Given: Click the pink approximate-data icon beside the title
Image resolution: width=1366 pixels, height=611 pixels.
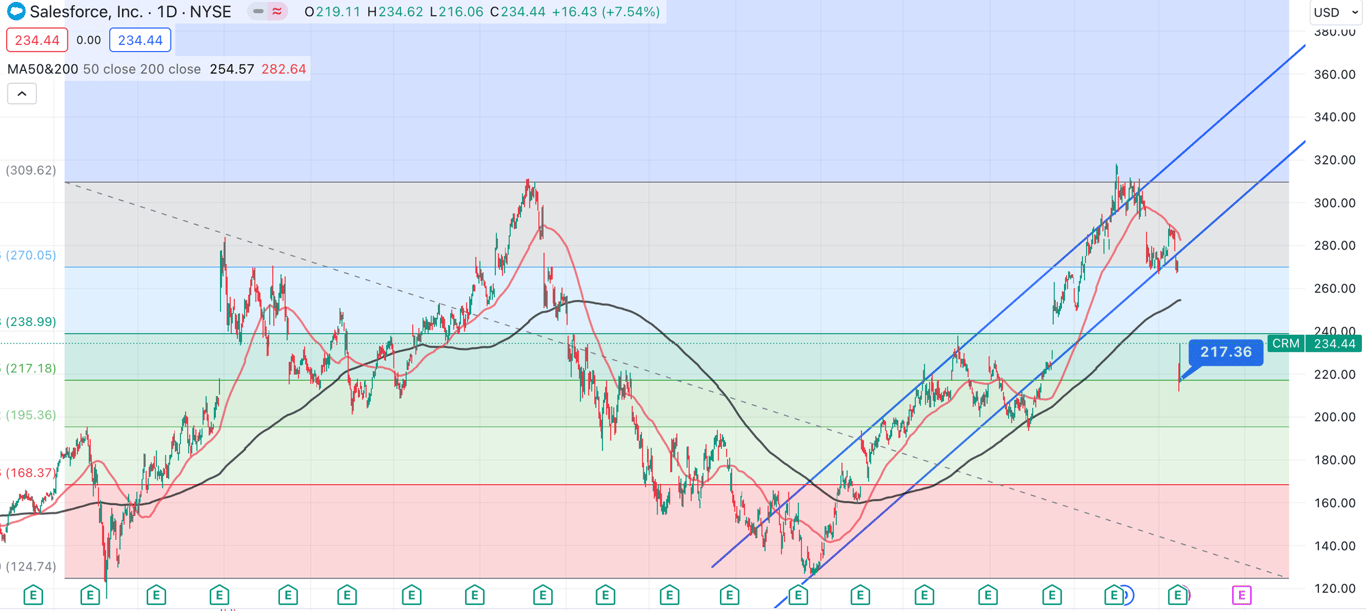Looking at the screenshot, I should point(277,12).
